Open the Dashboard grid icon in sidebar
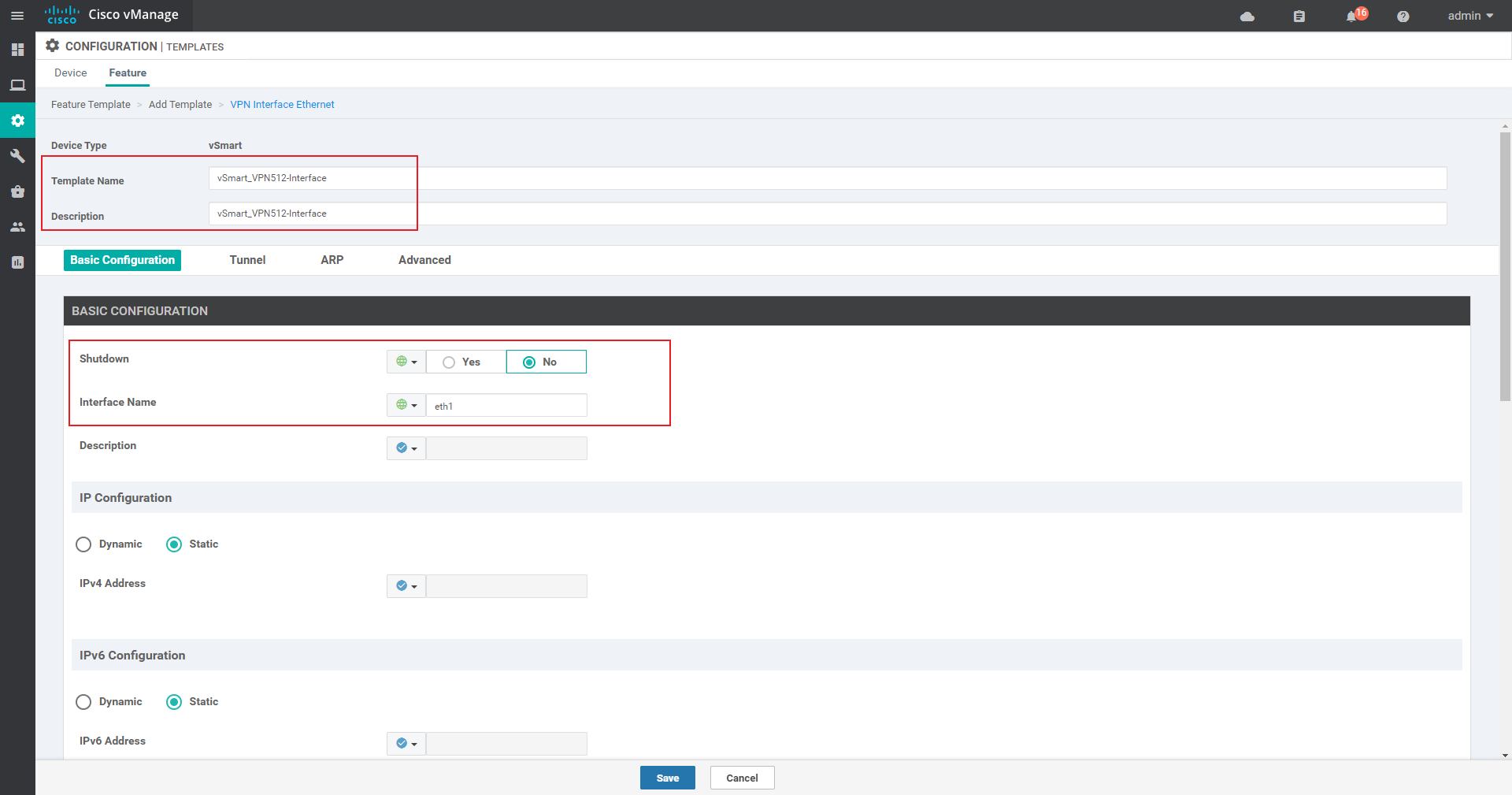 [17, 50]
